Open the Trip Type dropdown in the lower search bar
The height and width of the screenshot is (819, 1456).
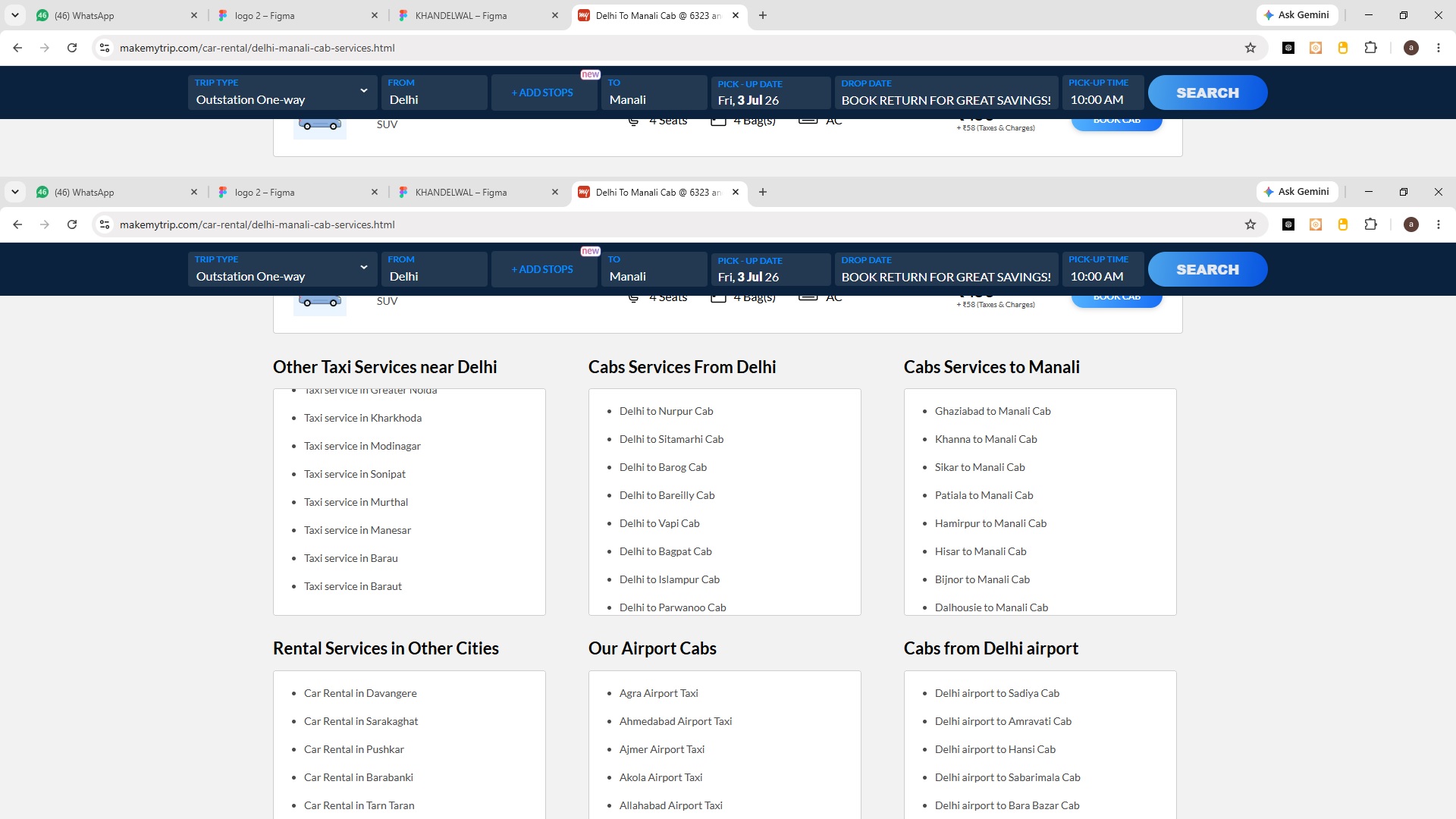pyautogui.click(x=282, y=269)
